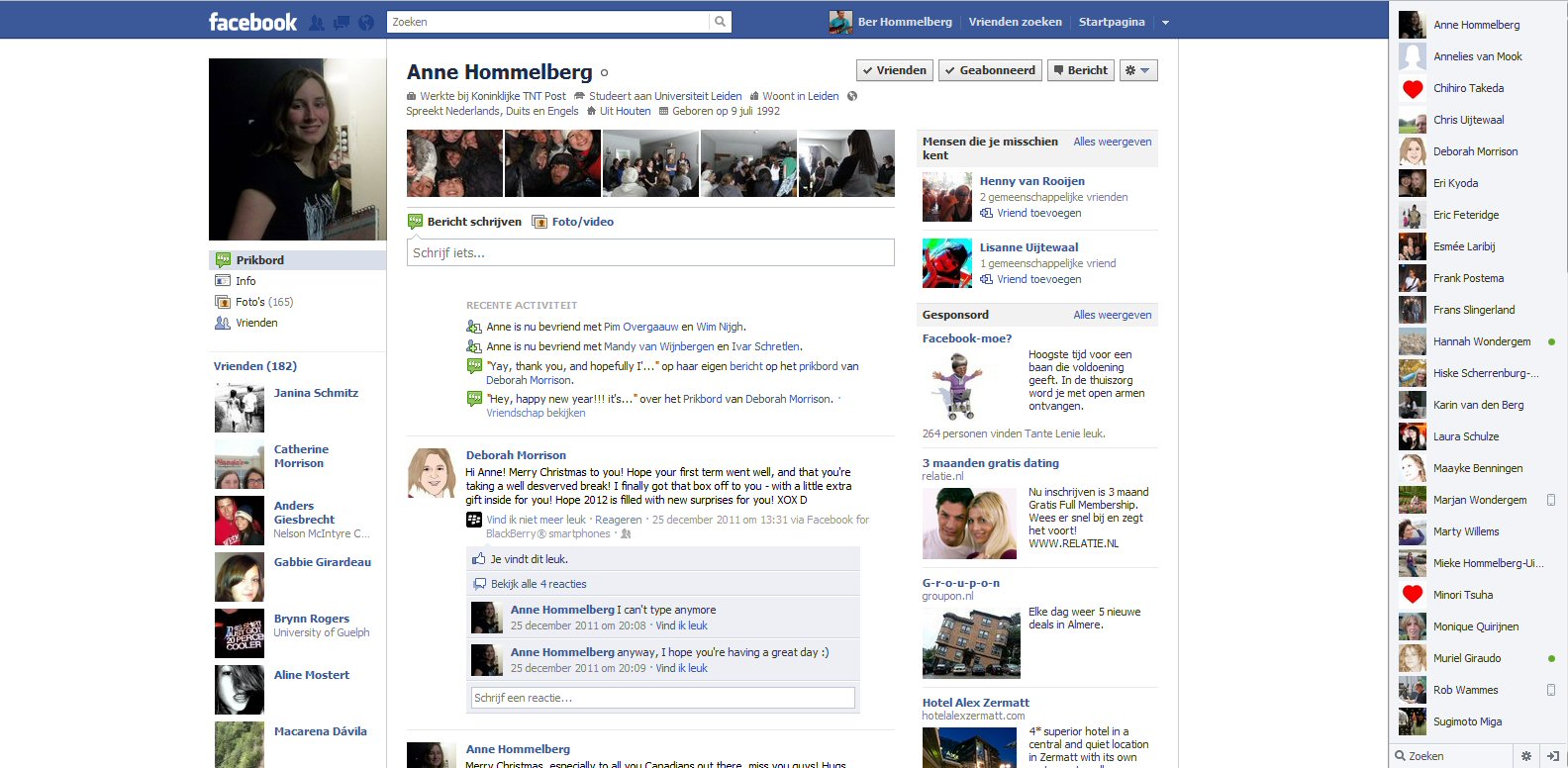Click Vrienden zoeken in top bar

[x=1015, y=22]
